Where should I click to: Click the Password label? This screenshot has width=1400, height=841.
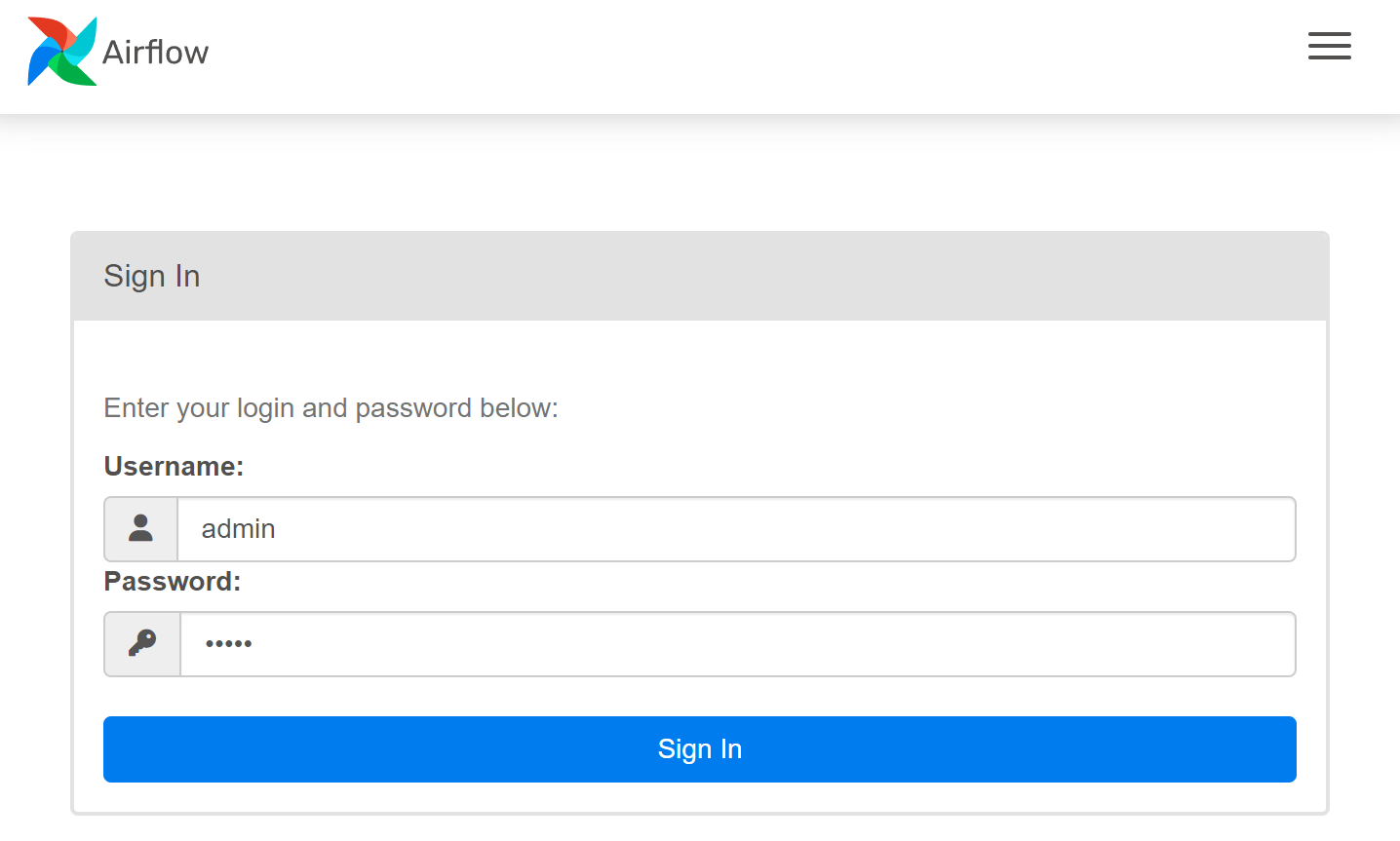point(172,582)
